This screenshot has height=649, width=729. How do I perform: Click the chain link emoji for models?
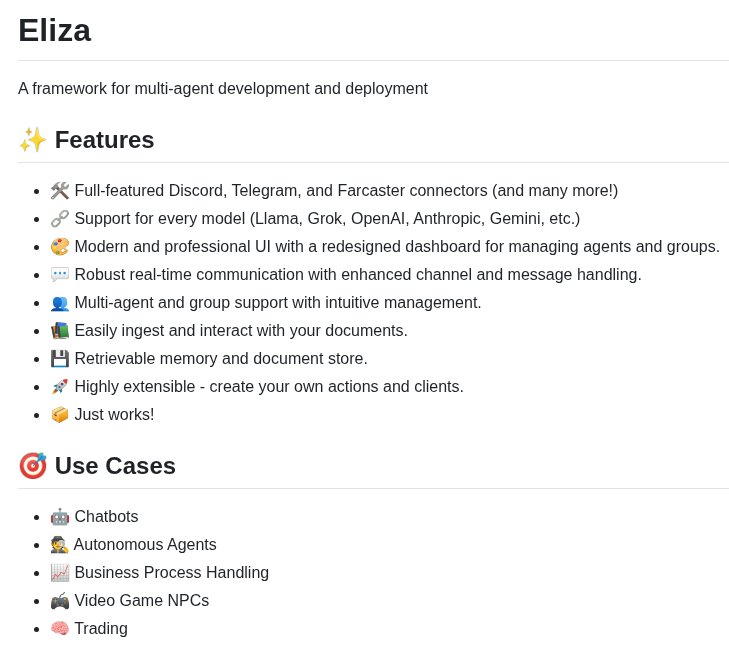click(x=60, y=219)
